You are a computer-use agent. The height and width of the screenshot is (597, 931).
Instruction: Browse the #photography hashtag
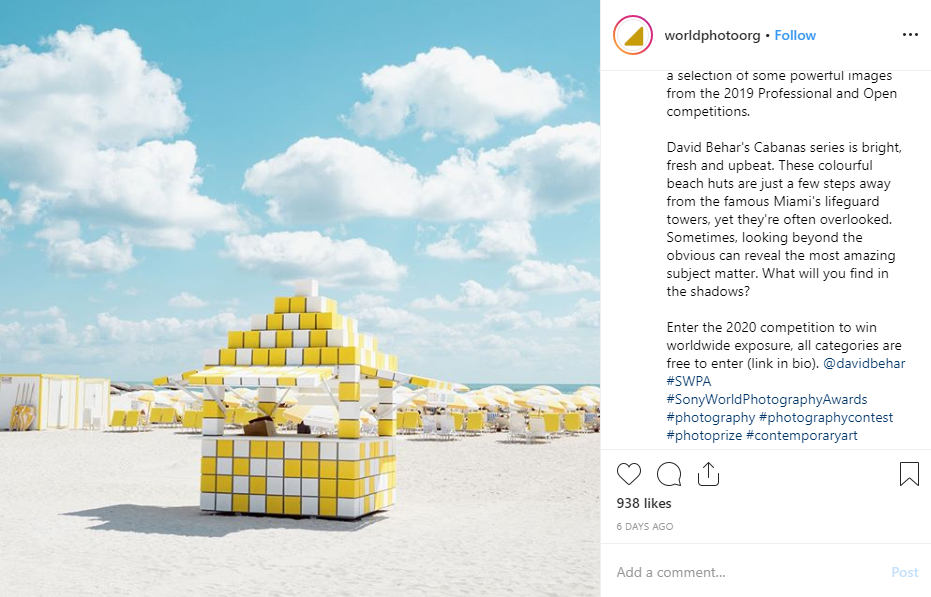click(x=711, y=417)
